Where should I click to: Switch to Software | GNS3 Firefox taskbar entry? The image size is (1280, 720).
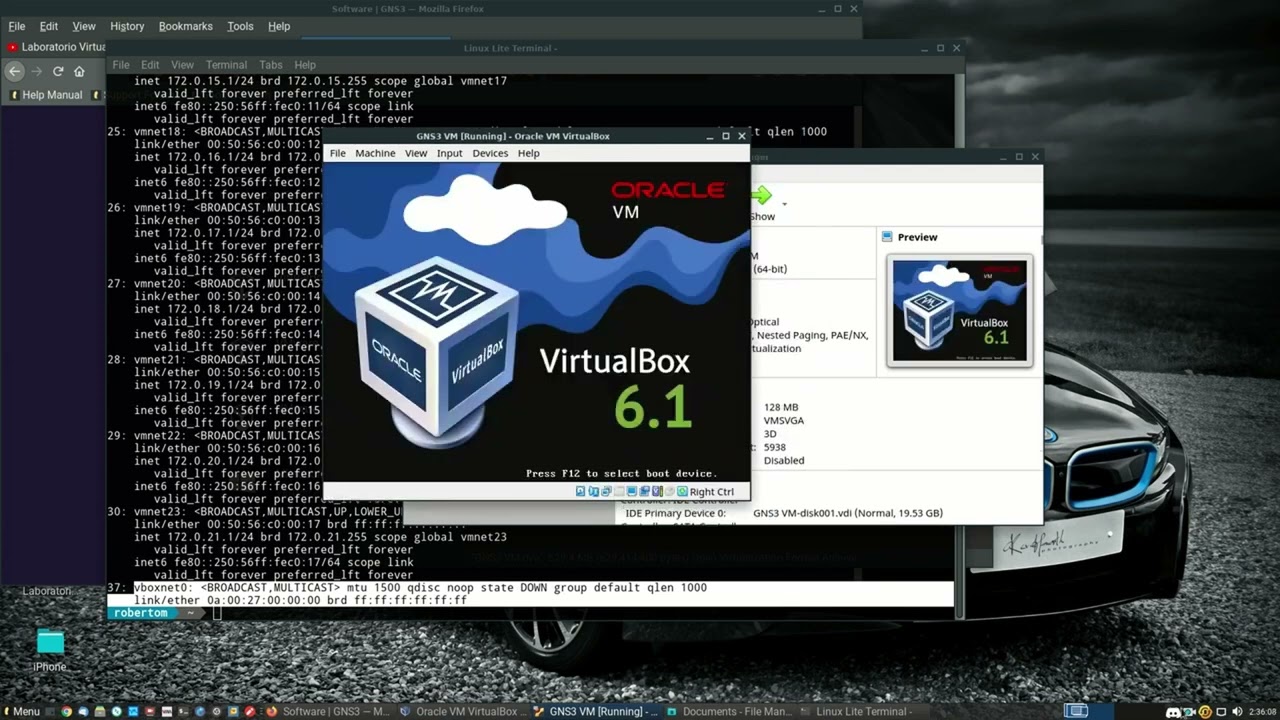[x=328, y=712]
